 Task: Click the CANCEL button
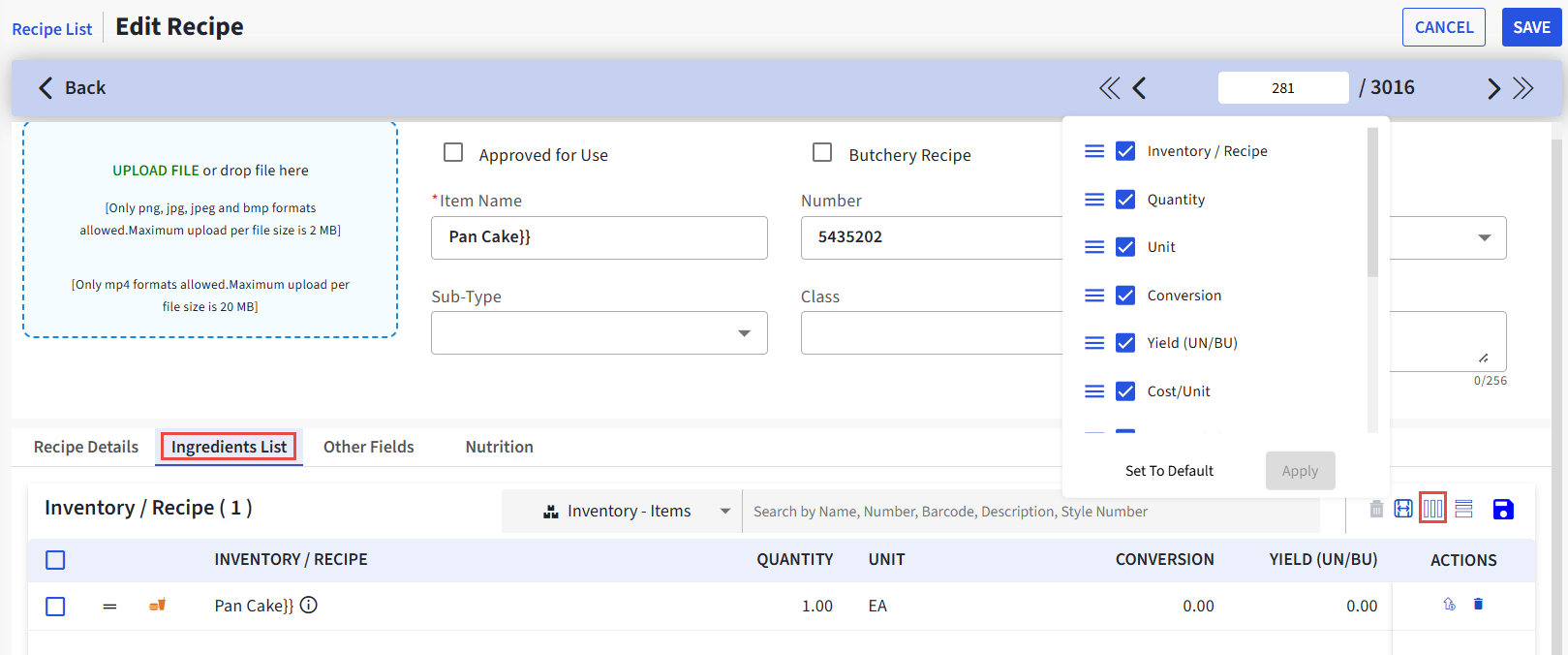[x=1444, y=27]
